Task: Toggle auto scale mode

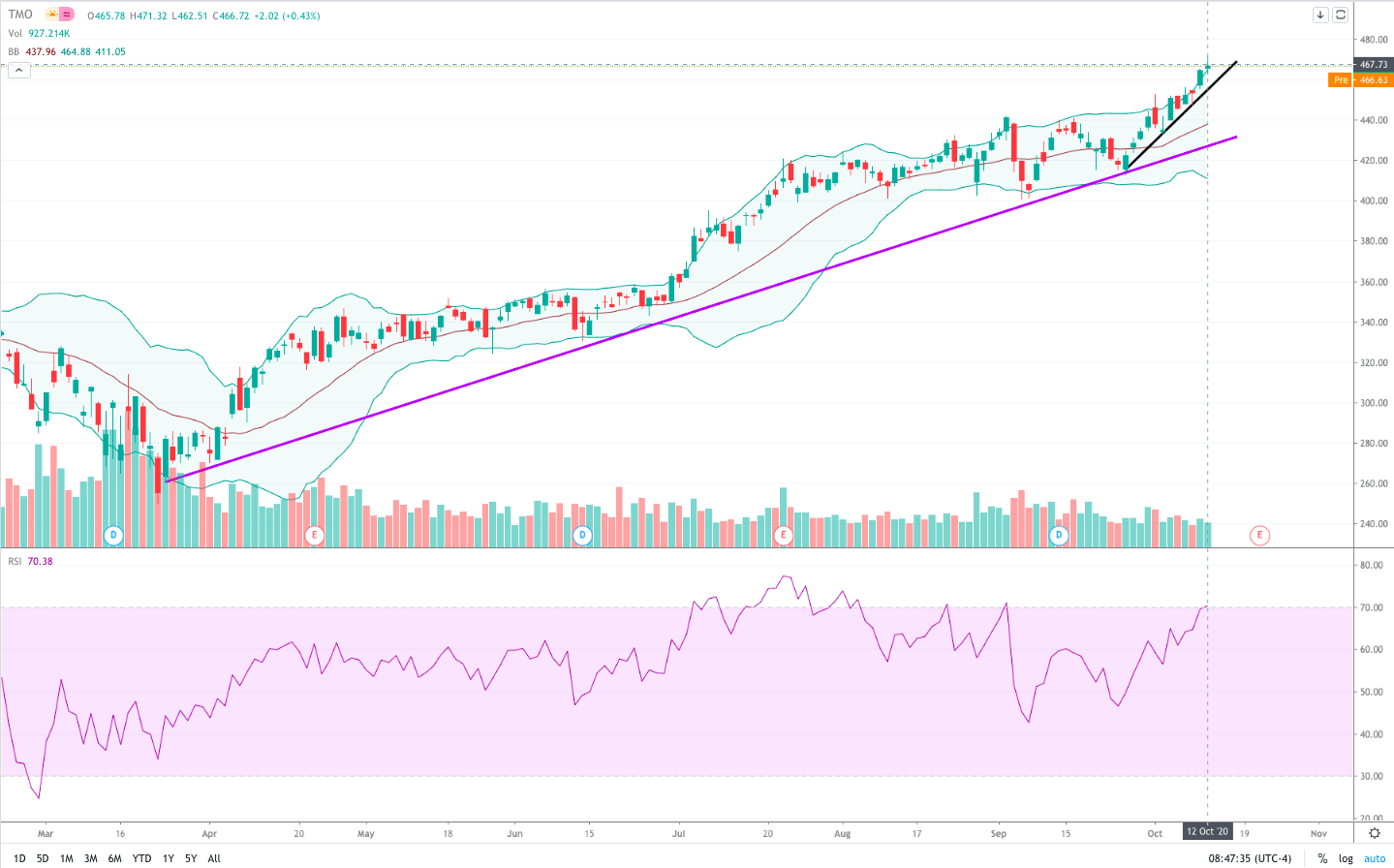Action: pos(1375,858)
